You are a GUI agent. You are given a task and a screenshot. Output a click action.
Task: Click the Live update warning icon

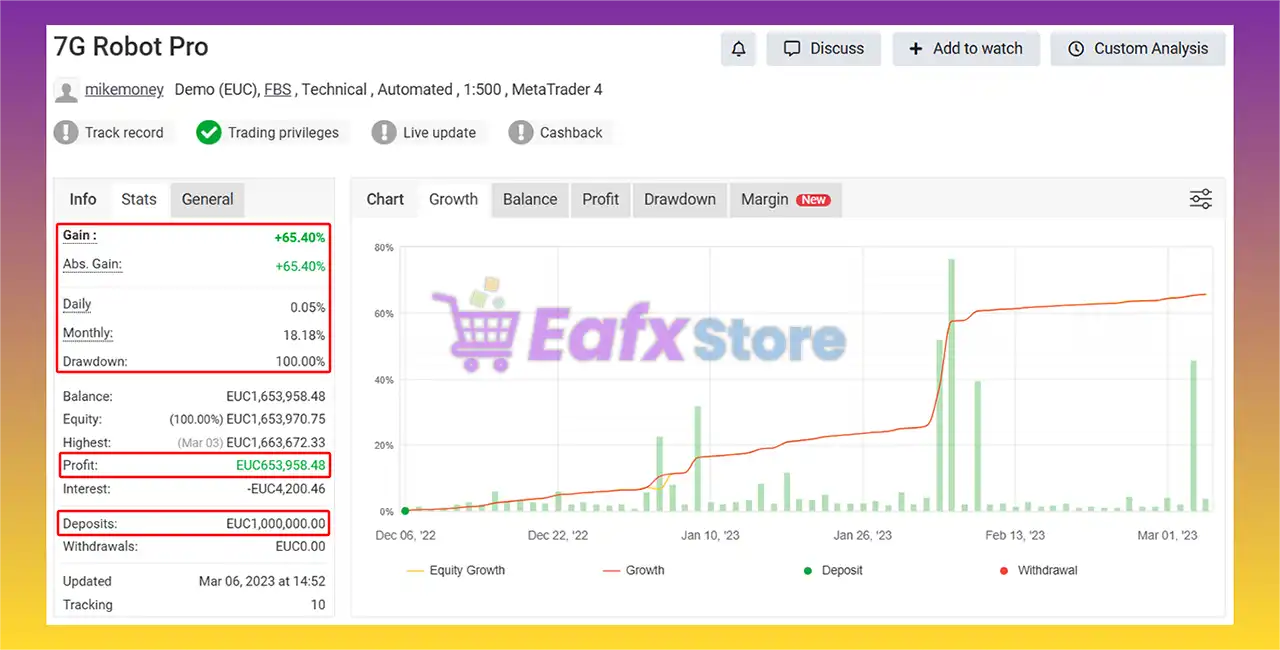(384, 132)
